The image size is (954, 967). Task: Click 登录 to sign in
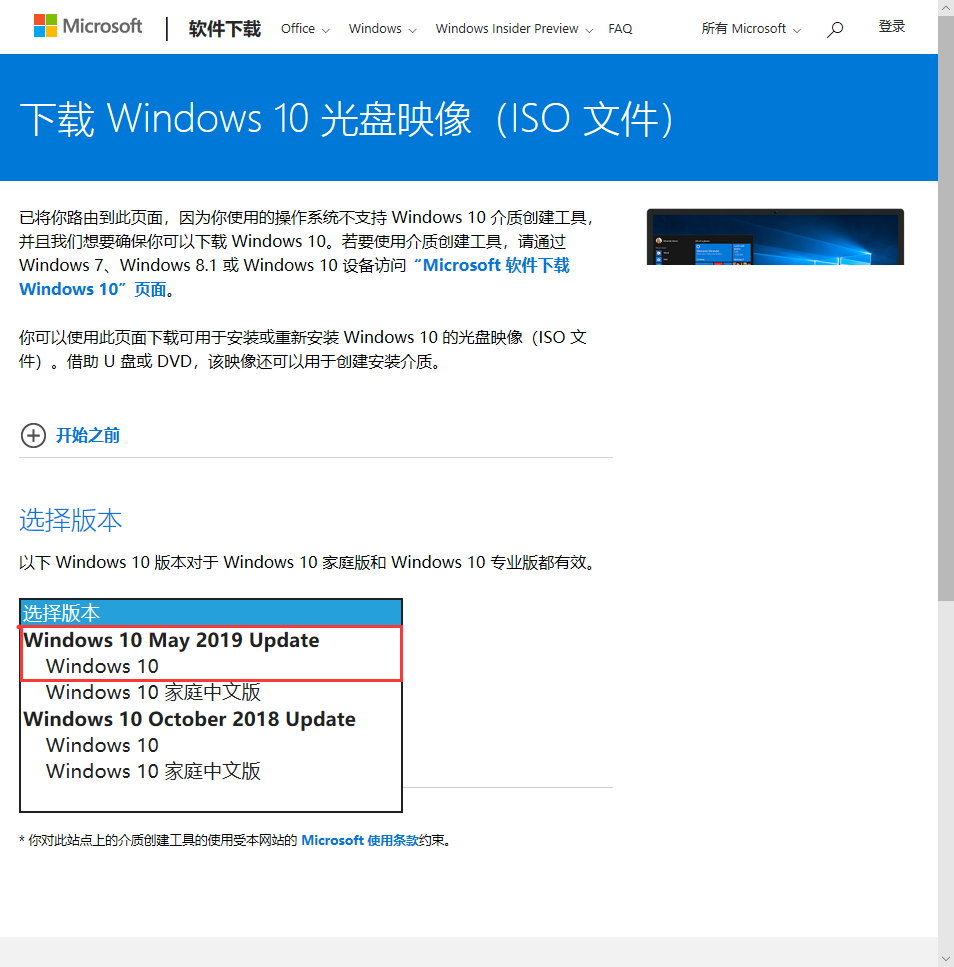click(891, 27)
